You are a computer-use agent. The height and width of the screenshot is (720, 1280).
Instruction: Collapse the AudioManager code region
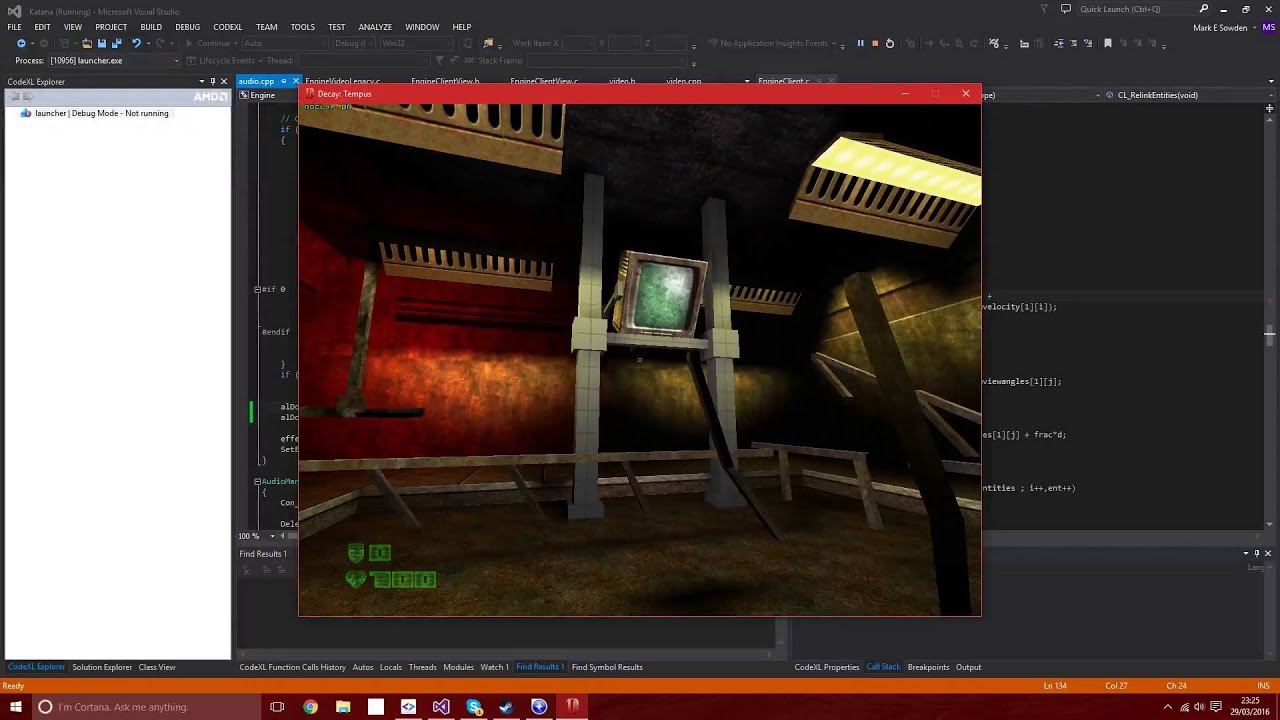click(257, 481)
